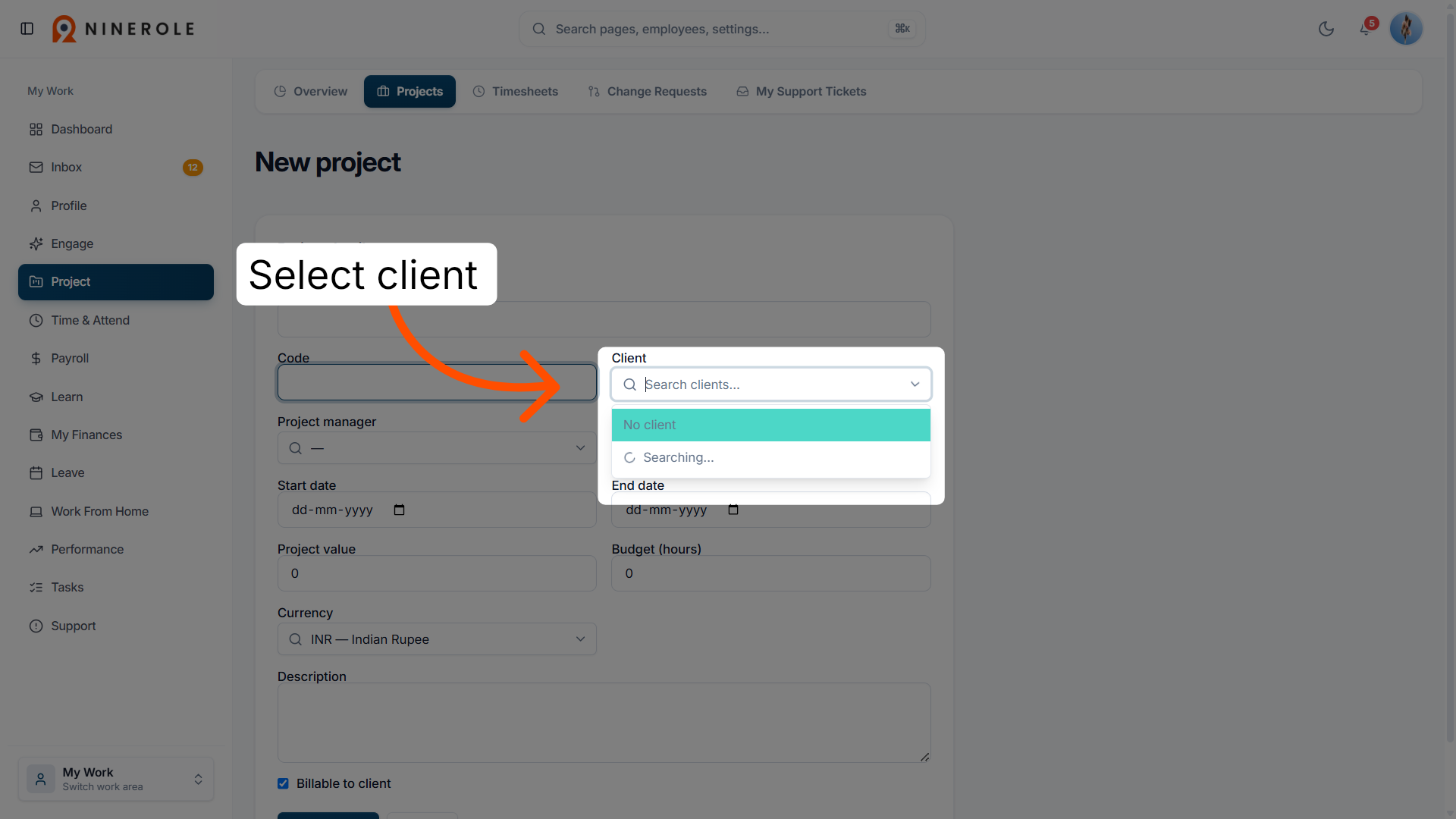Click the Leave calendar icon

36,472
